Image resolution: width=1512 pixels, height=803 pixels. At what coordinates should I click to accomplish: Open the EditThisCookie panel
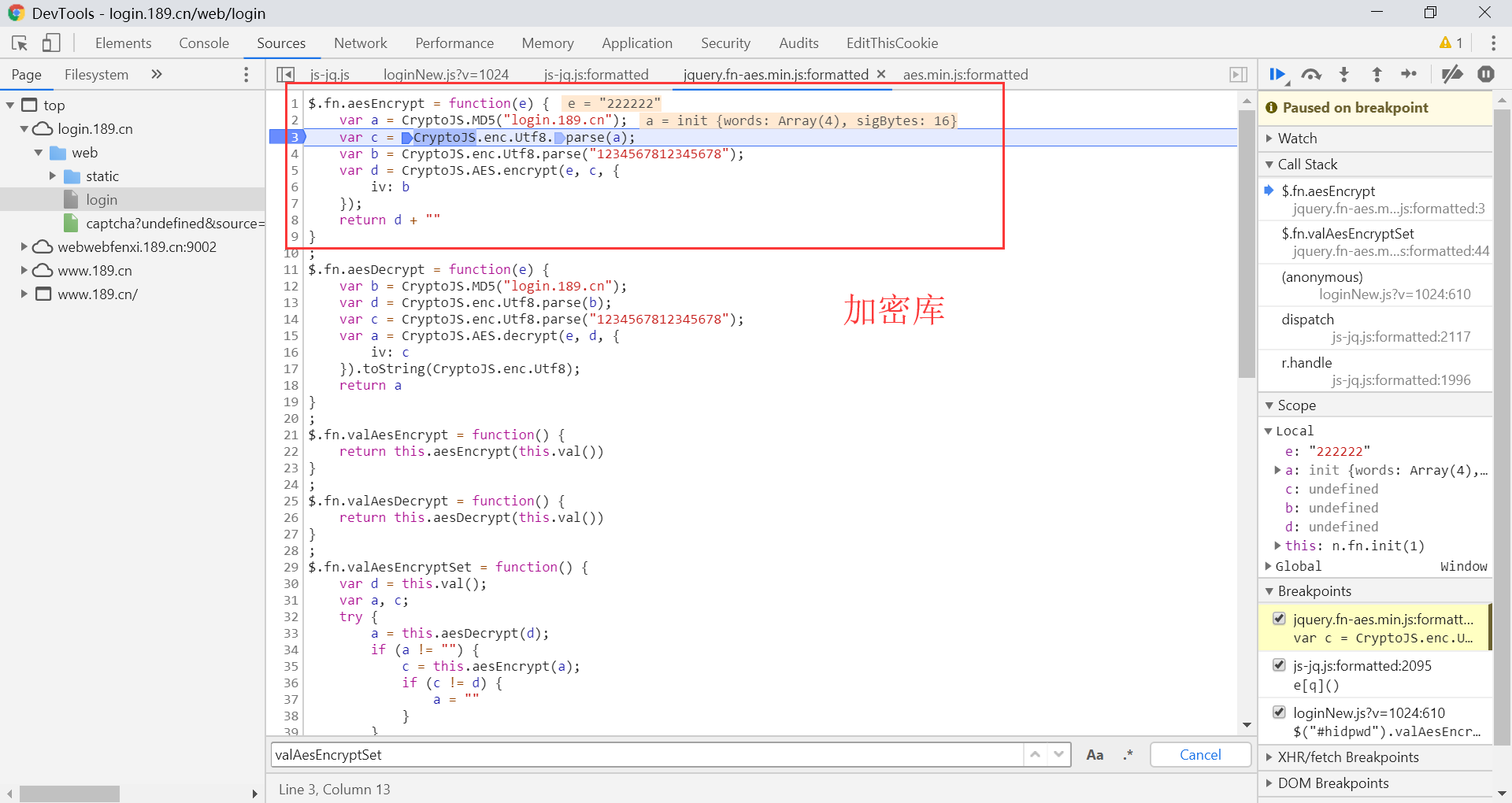coord(892,43)
